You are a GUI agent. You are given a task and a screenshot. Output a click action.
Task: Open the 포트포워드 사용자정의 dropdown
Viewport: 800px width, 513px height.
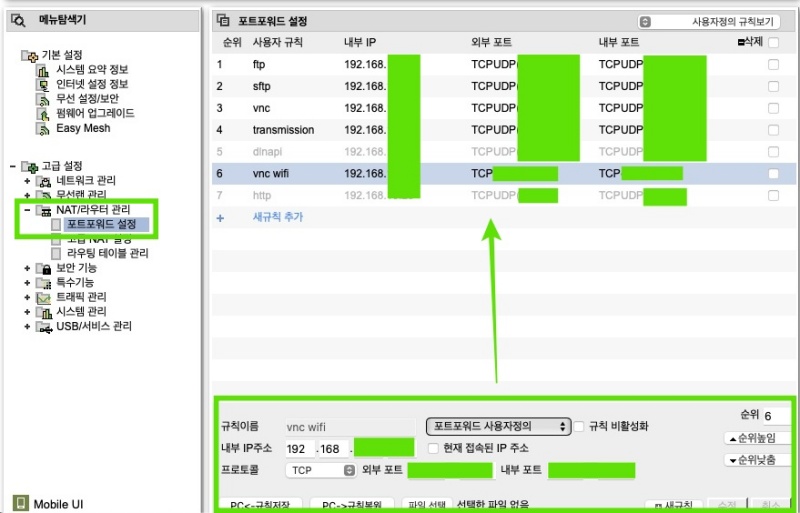coord(498,426)
